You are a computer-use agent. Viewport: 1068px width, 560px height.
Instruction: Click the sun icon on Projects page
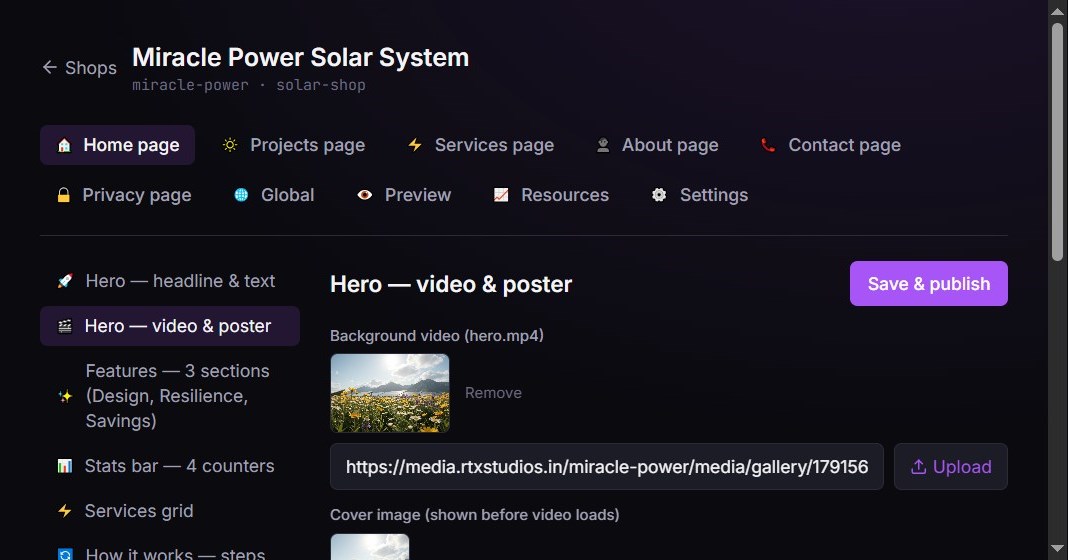230,145
